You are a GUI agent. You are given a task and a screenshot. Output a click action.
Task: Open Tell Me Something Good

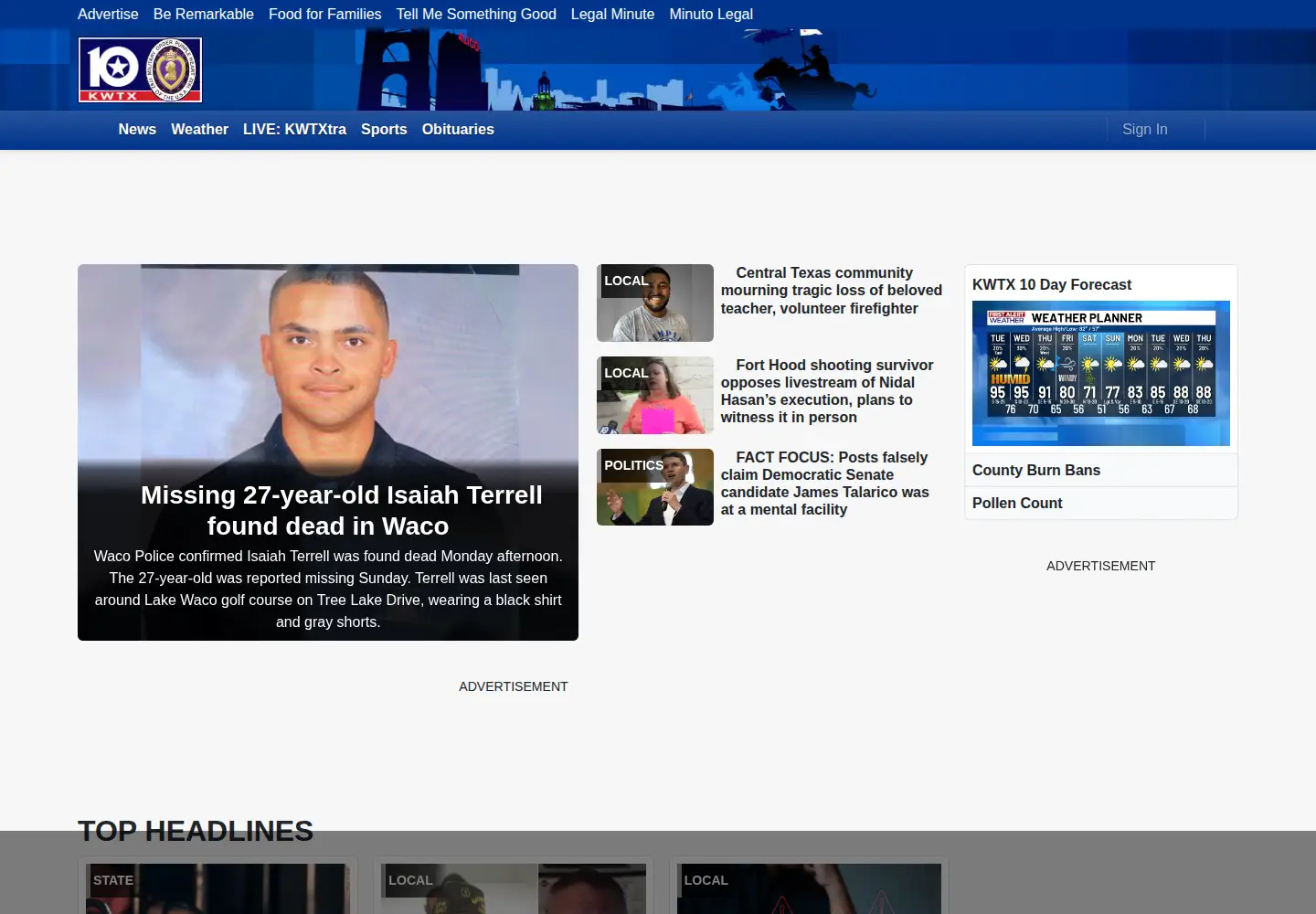(476, 14)
